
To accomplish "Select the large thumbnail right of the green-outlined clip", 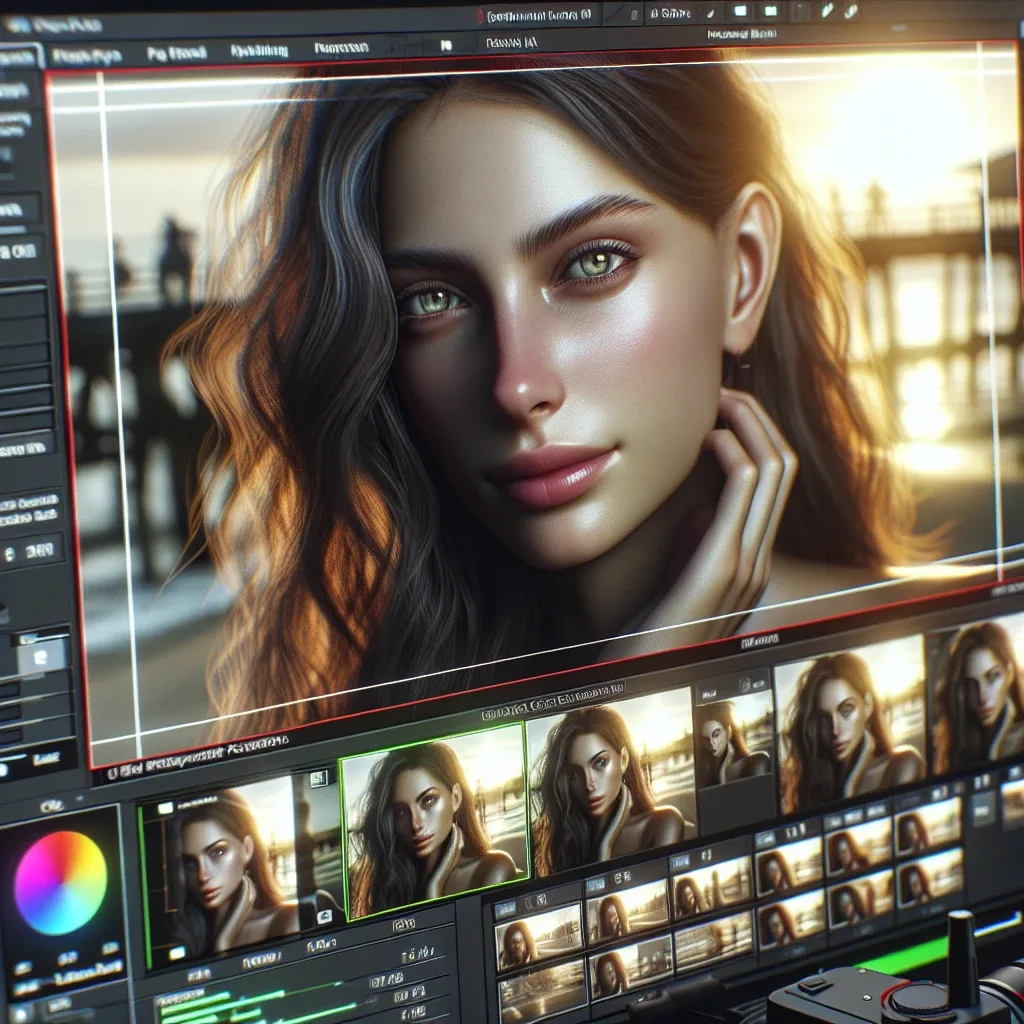I will click(612, 780).
